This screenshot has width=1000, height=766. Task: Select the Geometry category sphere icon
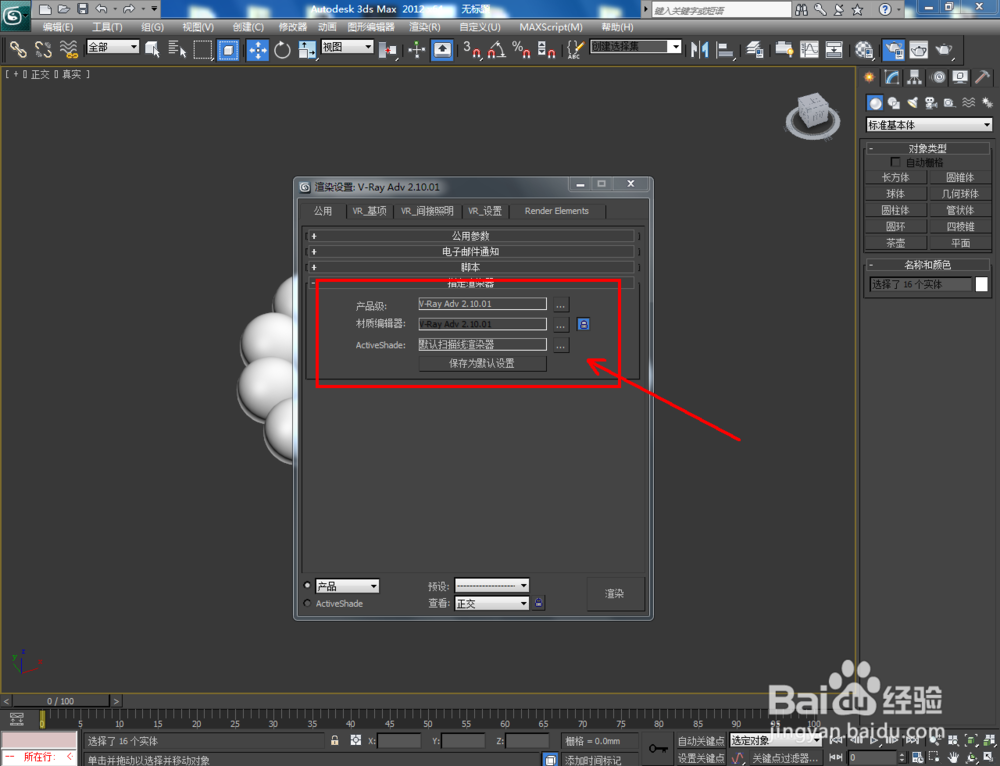coord(875,103)
